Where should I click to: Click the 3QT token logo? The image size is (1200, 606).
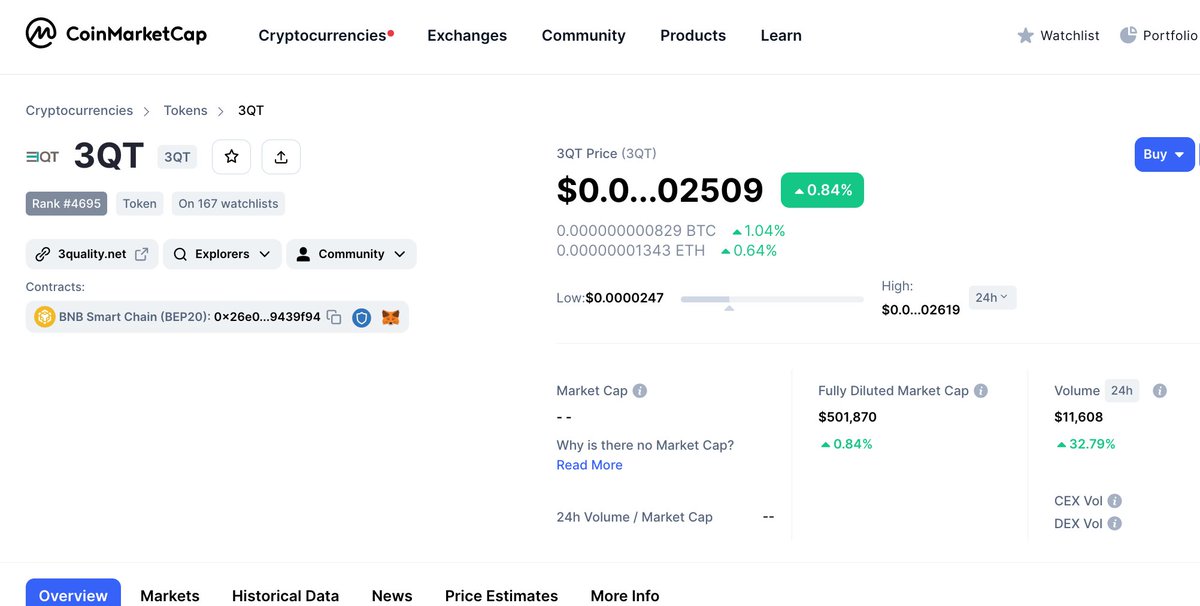click(43, 157)
